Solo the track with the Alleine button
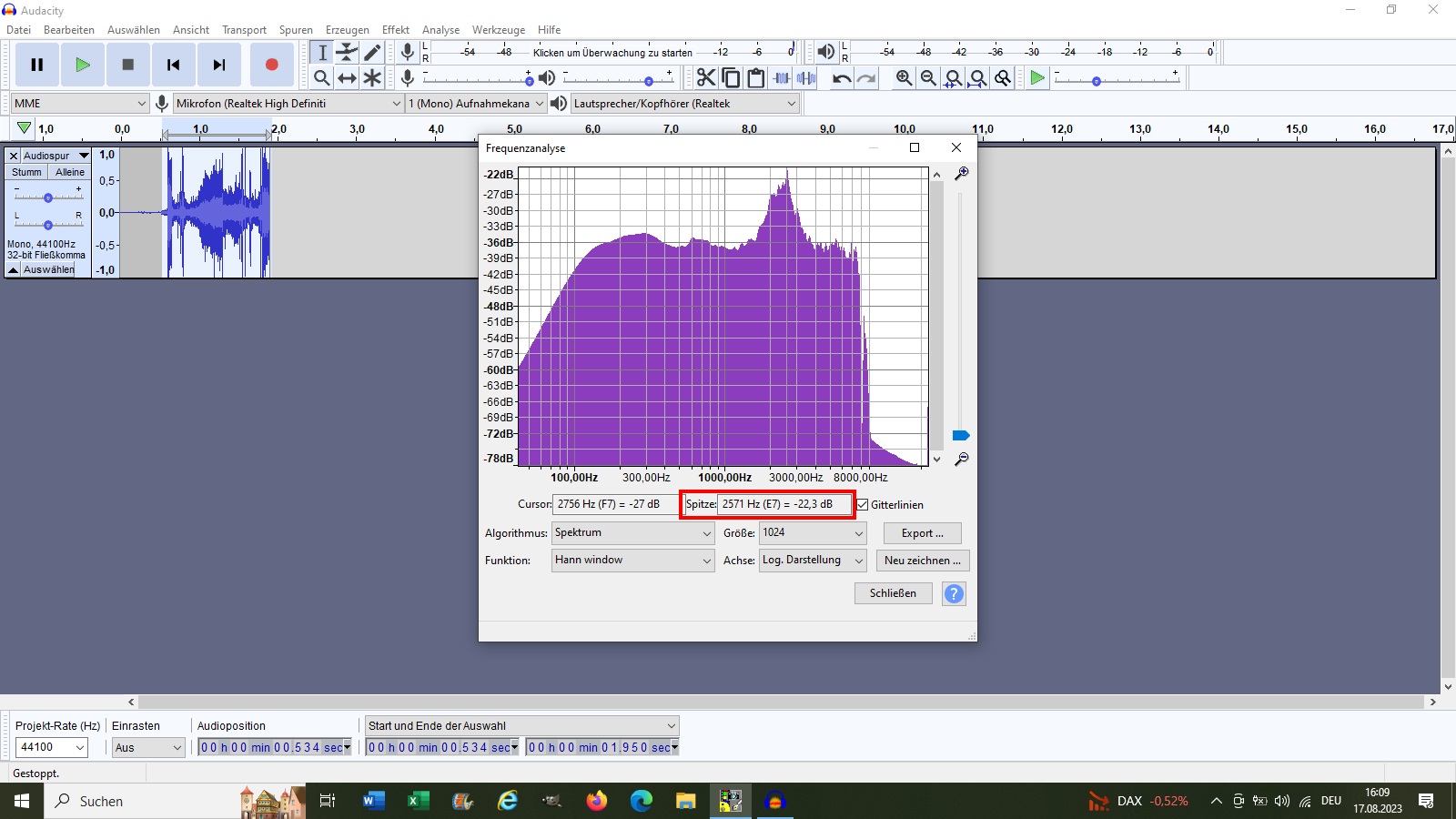 69,172
